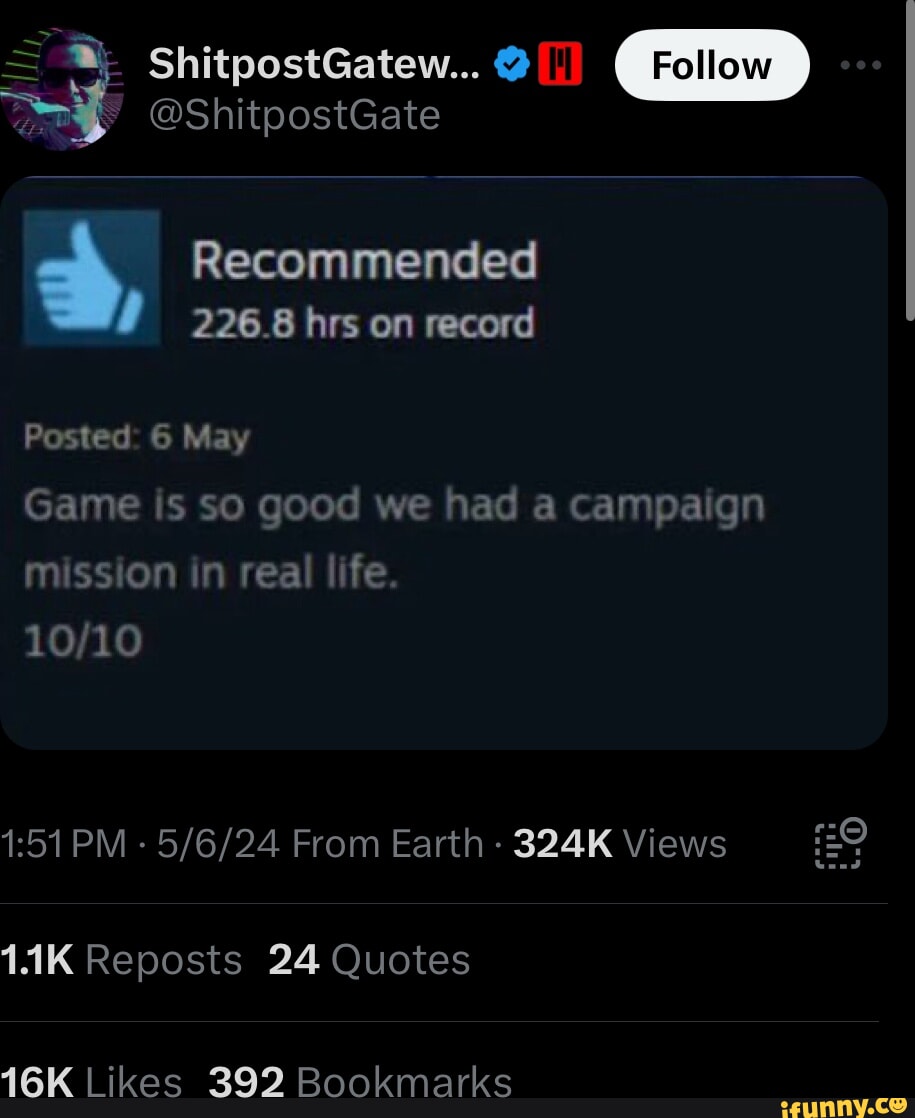Tap the Follow button to follow account
915x1118 pixels.
click(x=712, y=63)
